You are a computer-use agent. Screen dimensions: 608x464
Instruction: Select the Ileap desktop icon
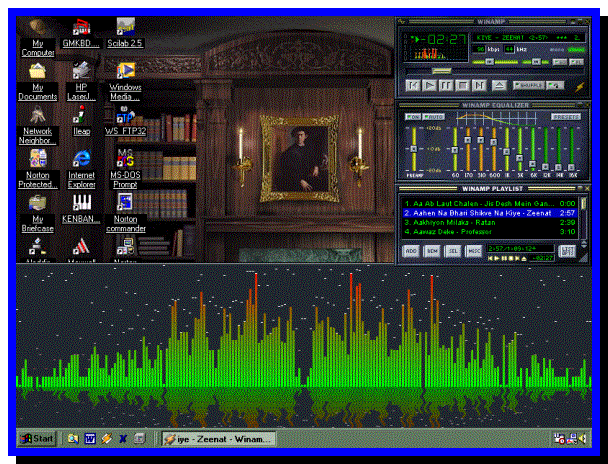pyautogui.click(x=81, y=121)
